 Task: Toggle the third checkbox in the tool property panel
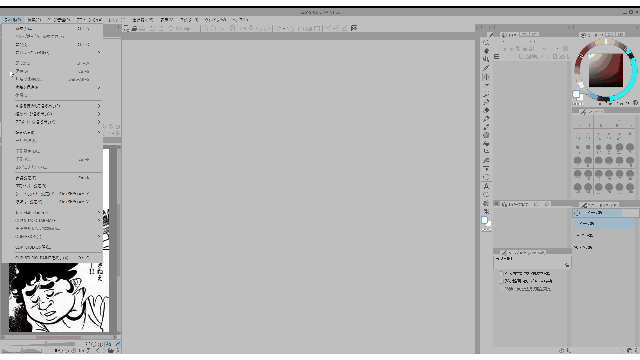click(x=502, y=289)
